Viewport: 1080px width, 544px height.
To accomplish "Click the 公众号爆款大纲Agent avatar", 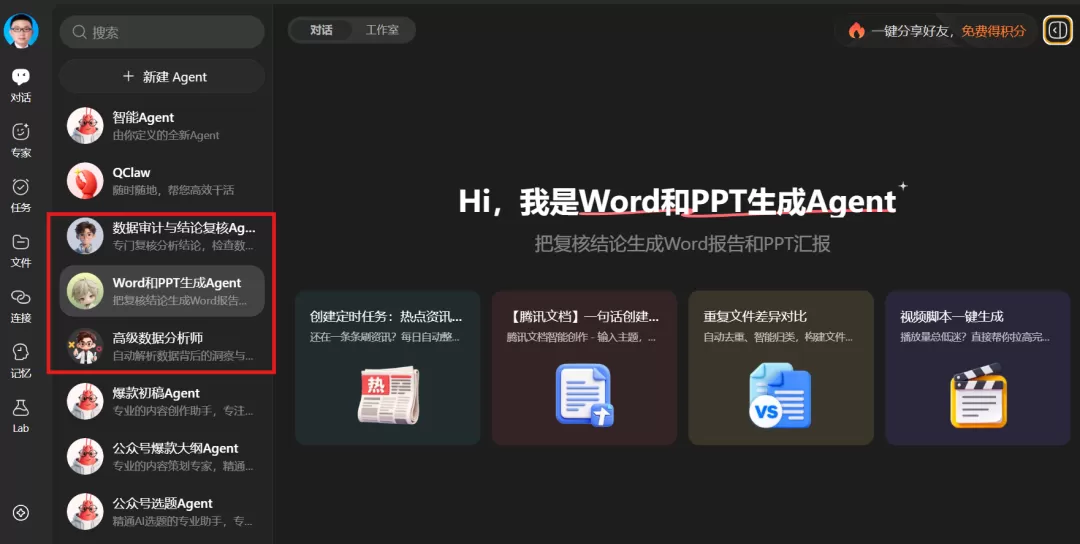I will pos(85,456).
